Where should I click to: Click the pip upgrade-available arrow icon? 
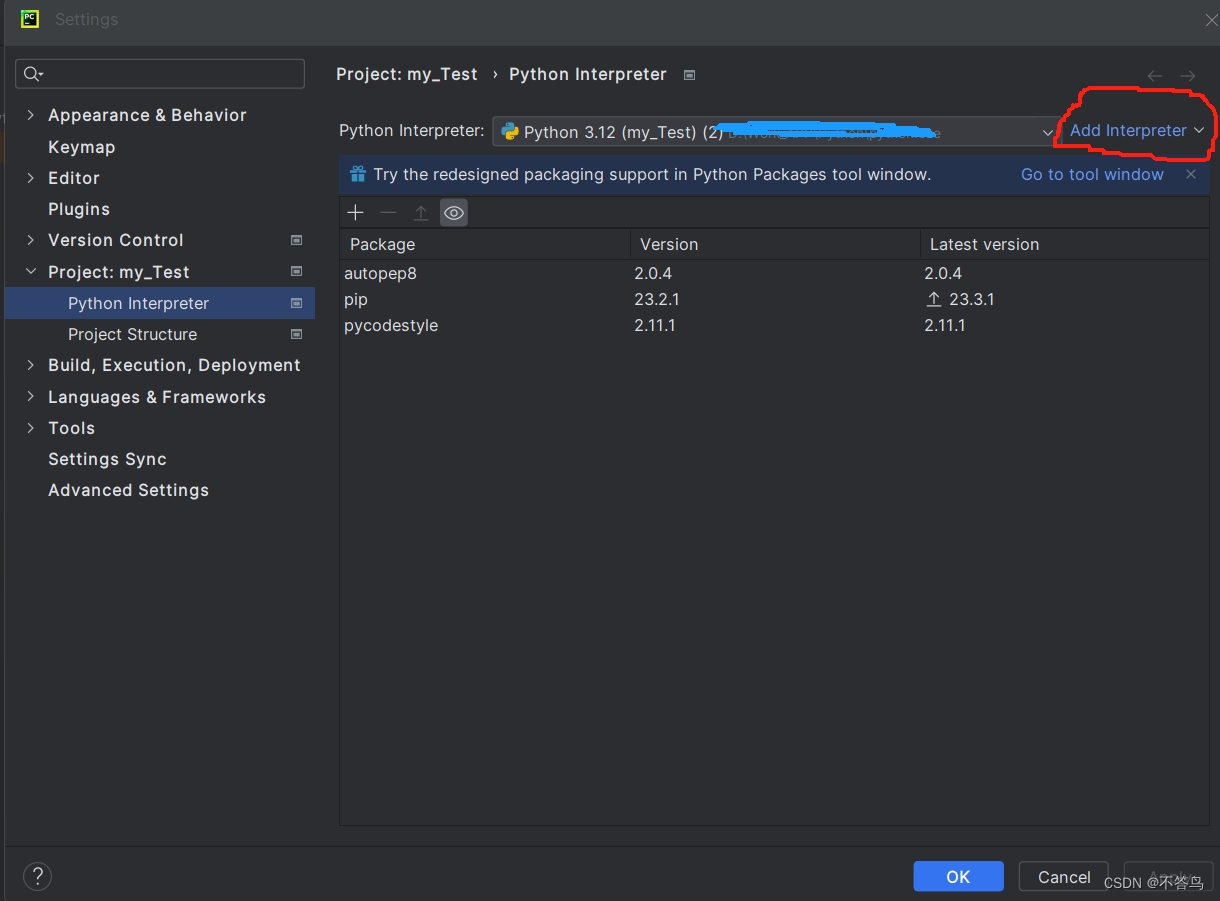pyautogui.click(x=933, y=299)
